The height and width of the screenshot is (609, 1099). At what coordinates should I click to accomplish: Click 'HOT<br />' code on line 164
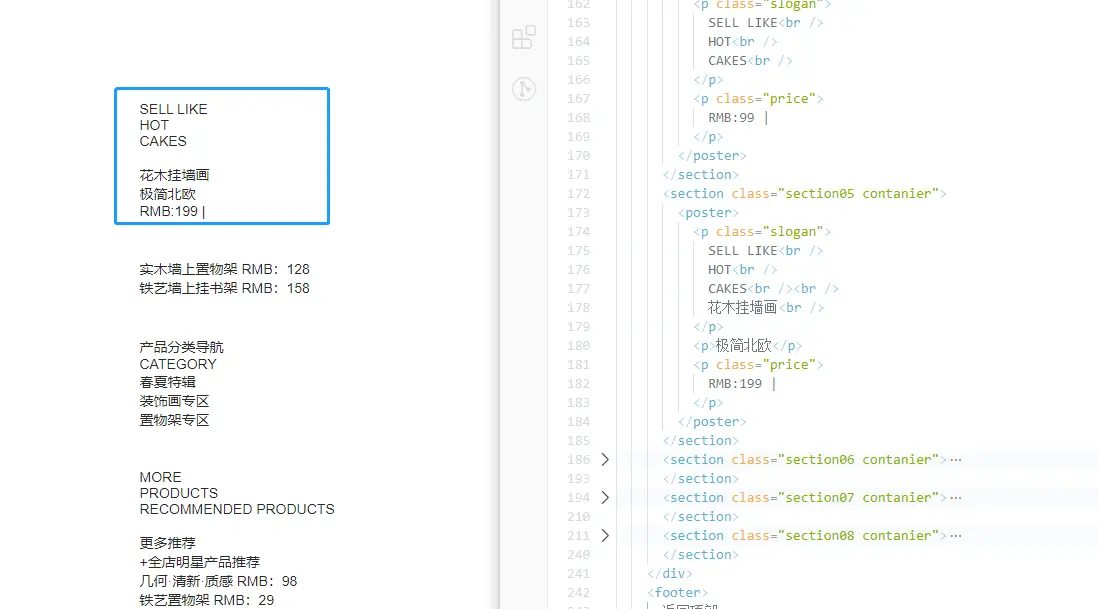tap(742, 42)
